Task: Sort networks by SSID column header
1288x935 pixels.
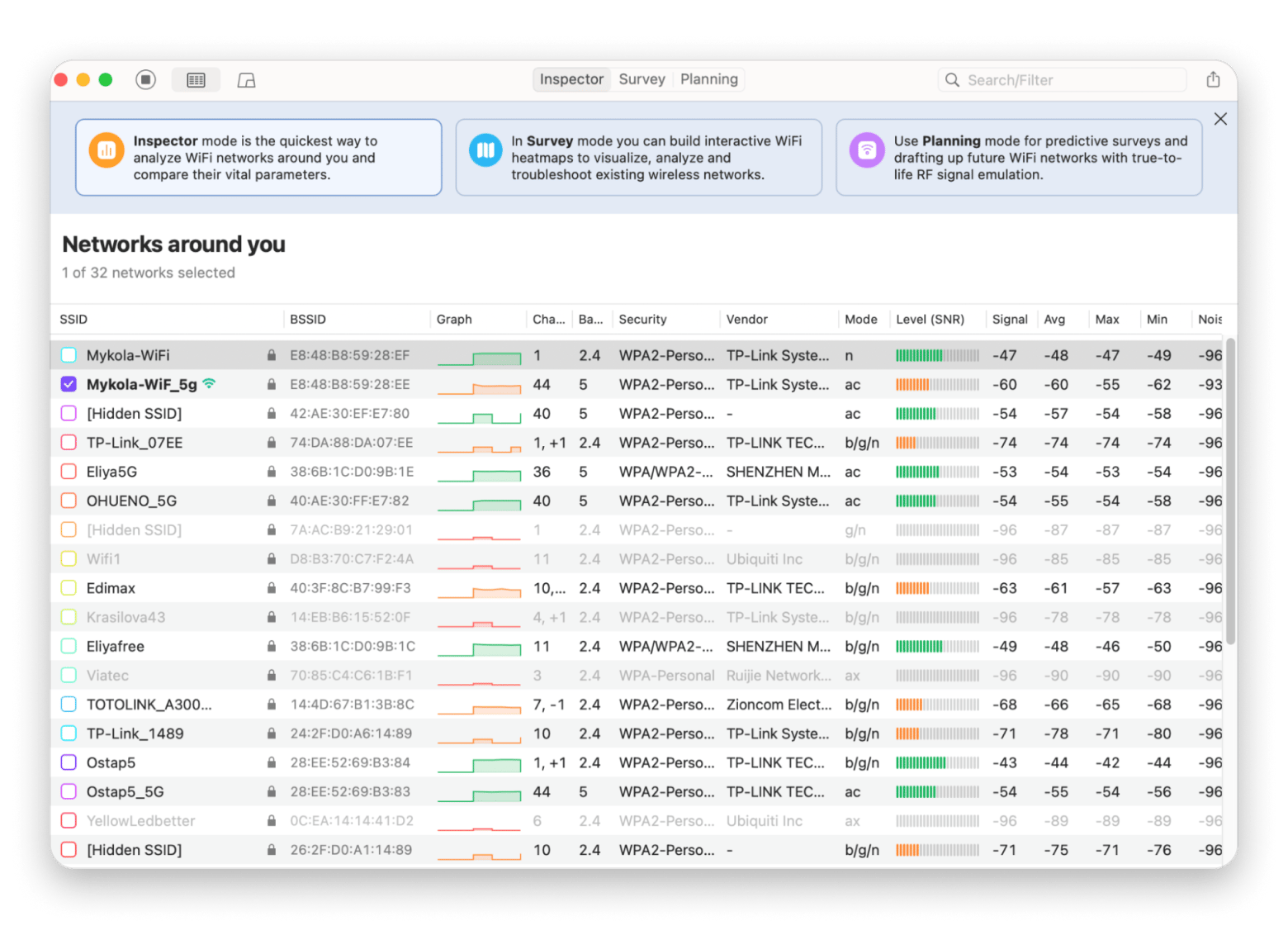Action: 73,320
